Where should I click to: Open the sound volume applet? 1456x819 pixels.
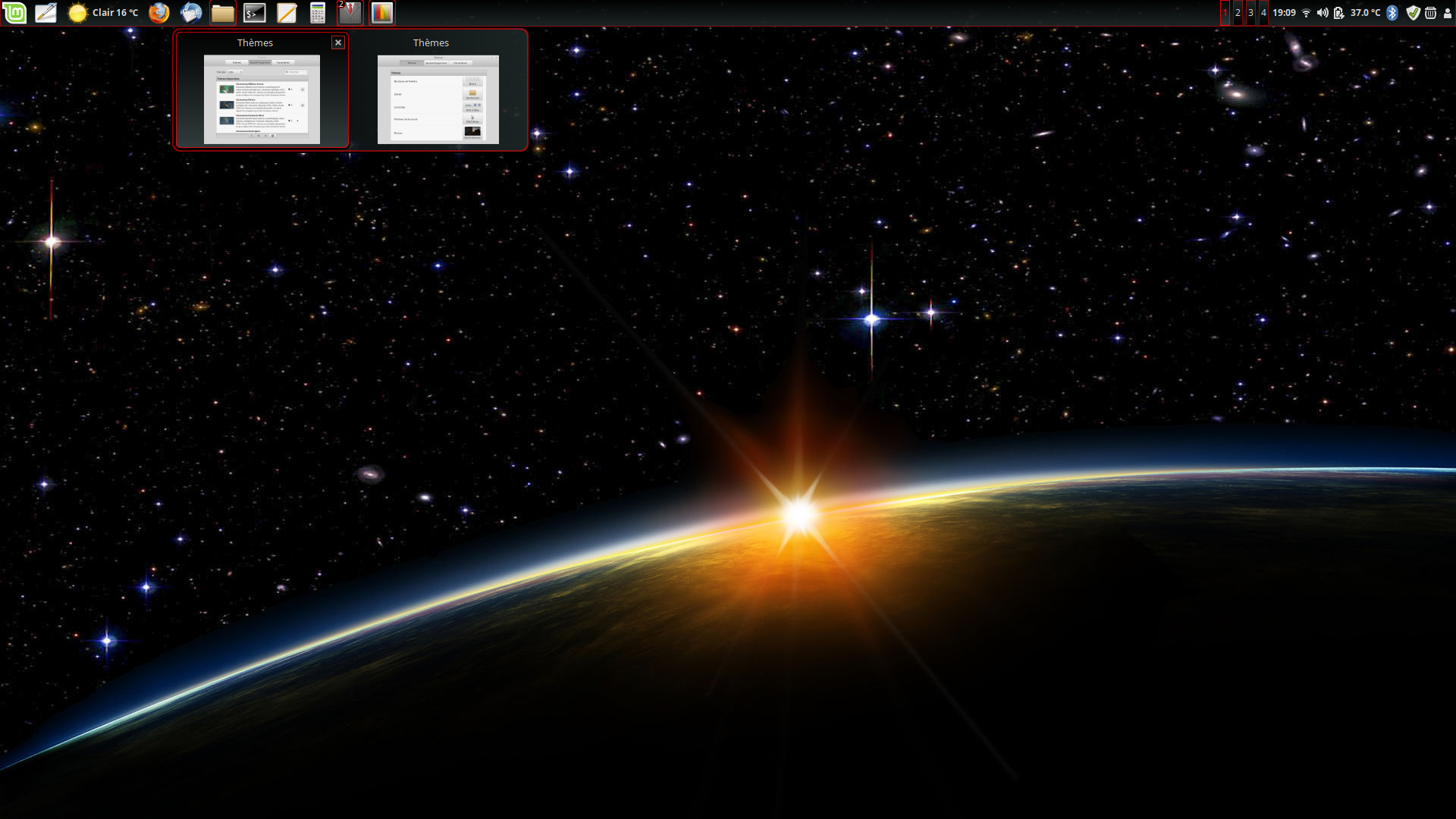(x=1323, y=12)
